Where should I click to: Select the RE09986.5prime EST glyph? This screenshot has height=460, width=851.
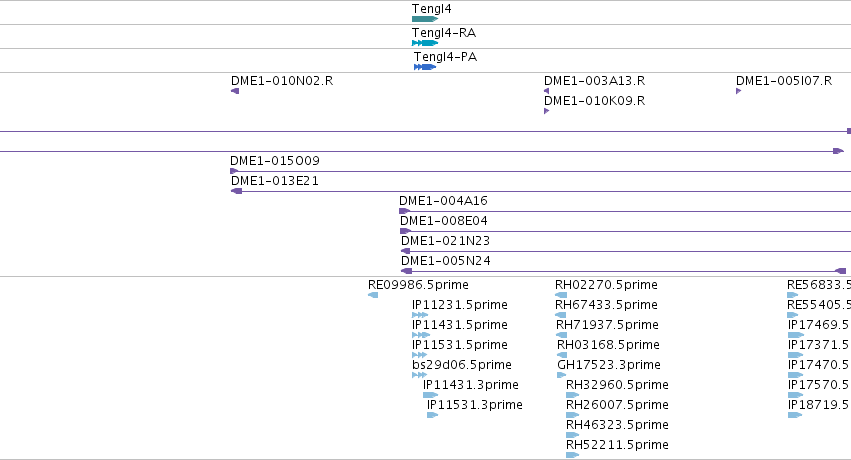(x=373, y=295)
